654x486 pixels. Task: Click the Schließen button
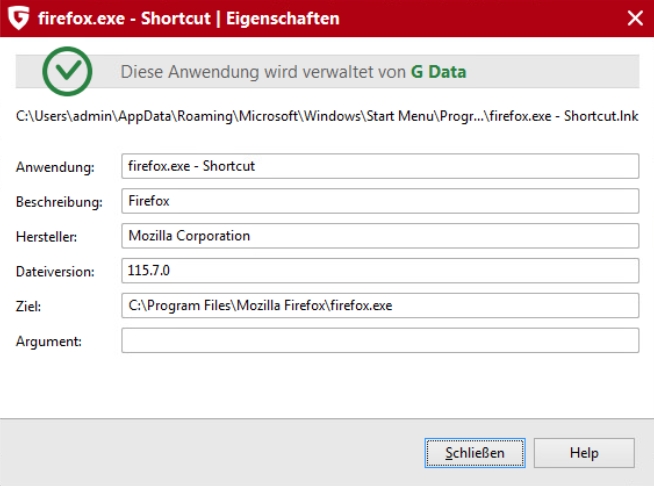coord(475,453)
